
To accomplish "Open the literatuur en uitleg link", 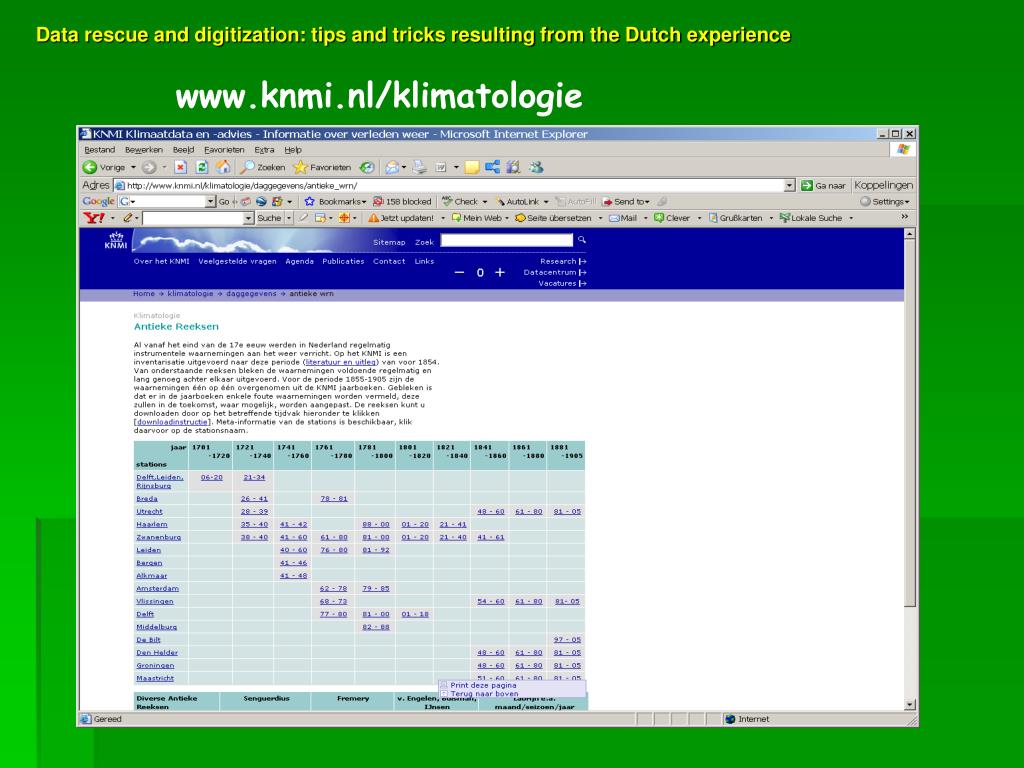I will pos(341,362).
